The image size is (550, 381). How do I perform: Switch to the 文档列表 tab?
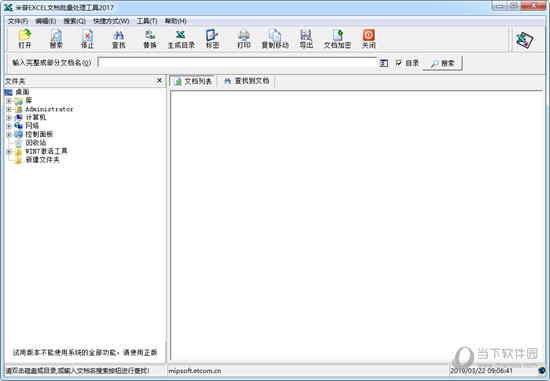tap(193, 81)
